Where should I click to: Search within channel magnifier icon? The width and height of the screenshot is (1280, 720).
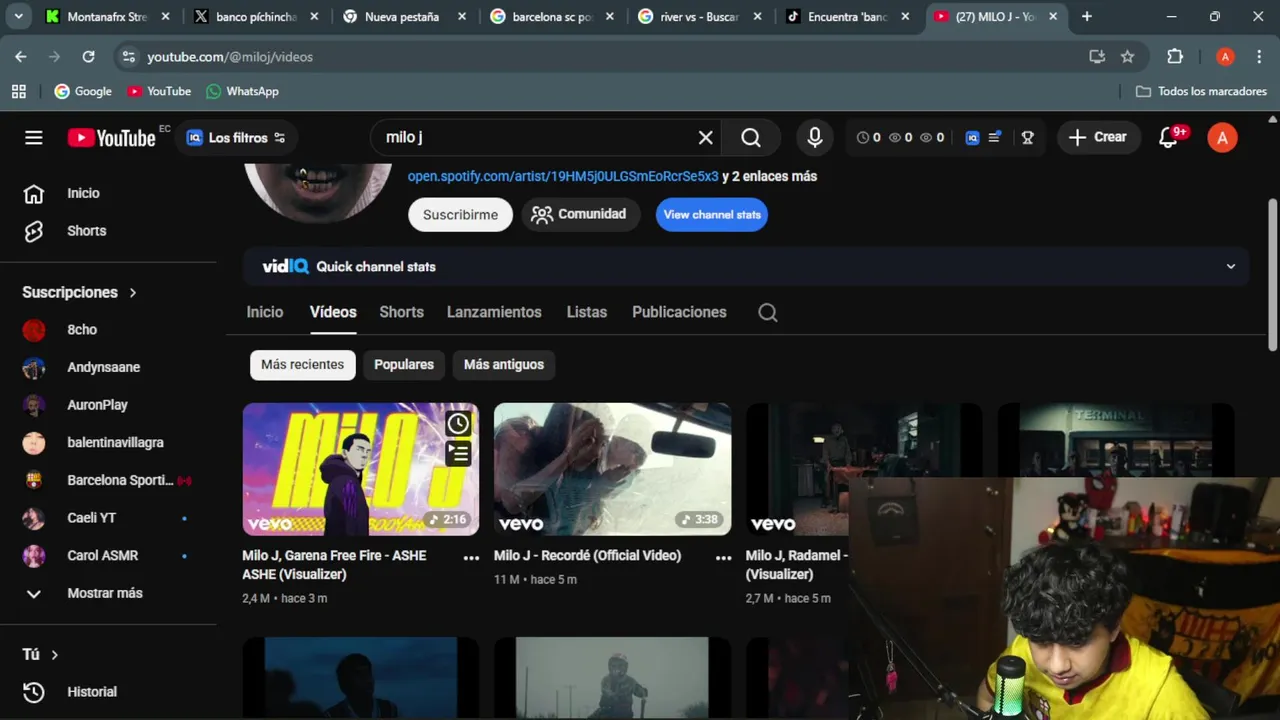(x=768, y=313)
